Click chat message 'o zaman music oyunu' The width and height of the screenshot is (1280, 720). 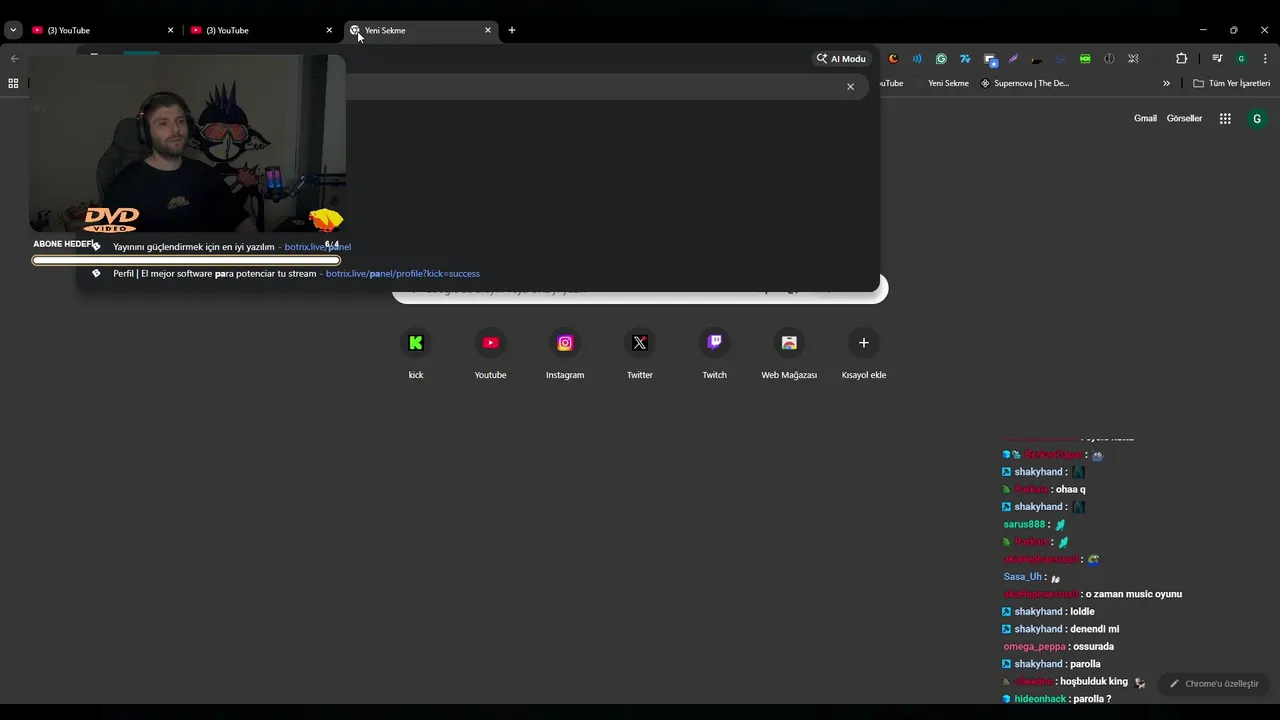tap(1133, 594)
